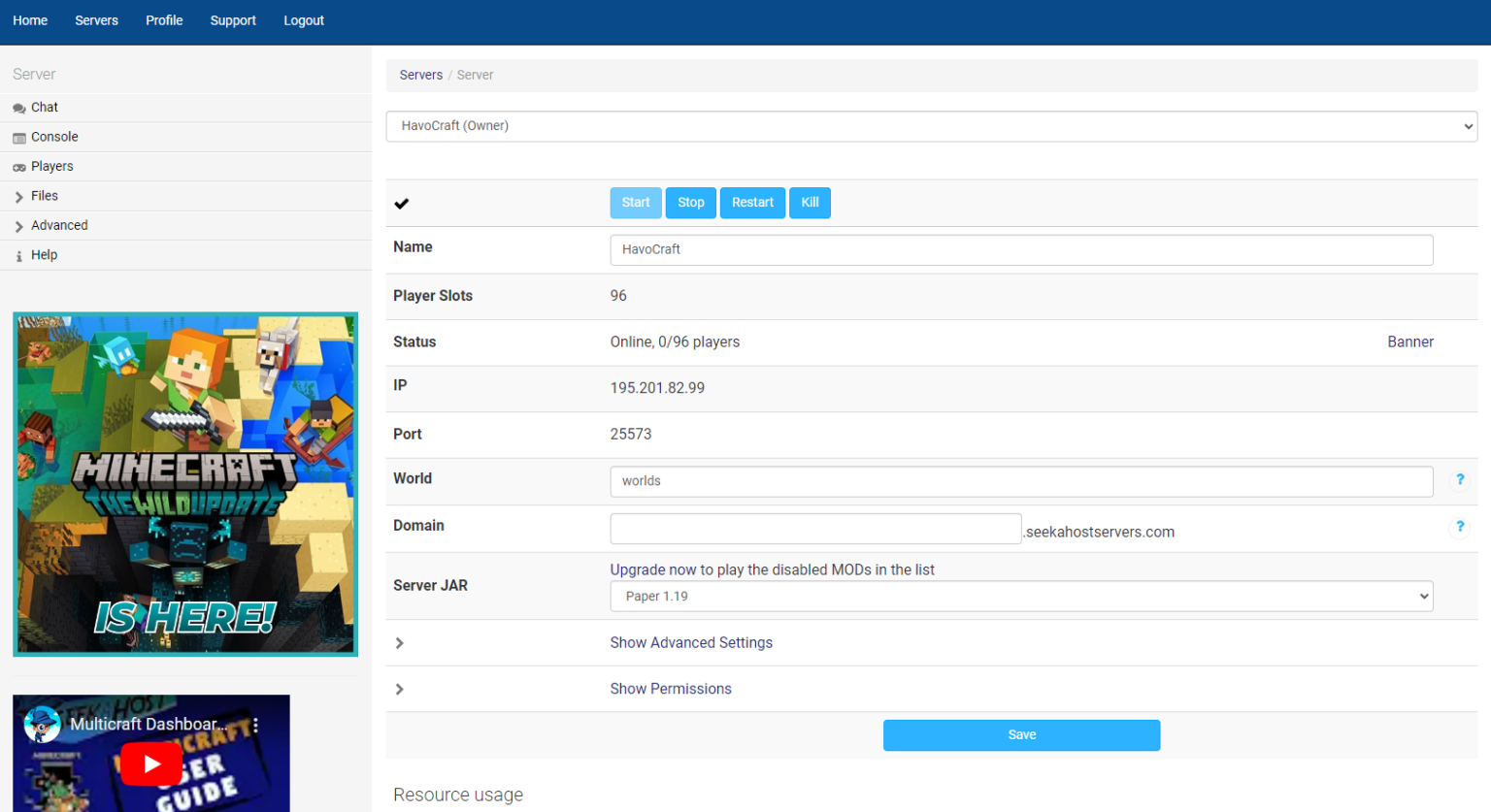Open the HavoCraft owner server selector
Image resolution: width=1491 pixels, height=812 pixels.
931,125
